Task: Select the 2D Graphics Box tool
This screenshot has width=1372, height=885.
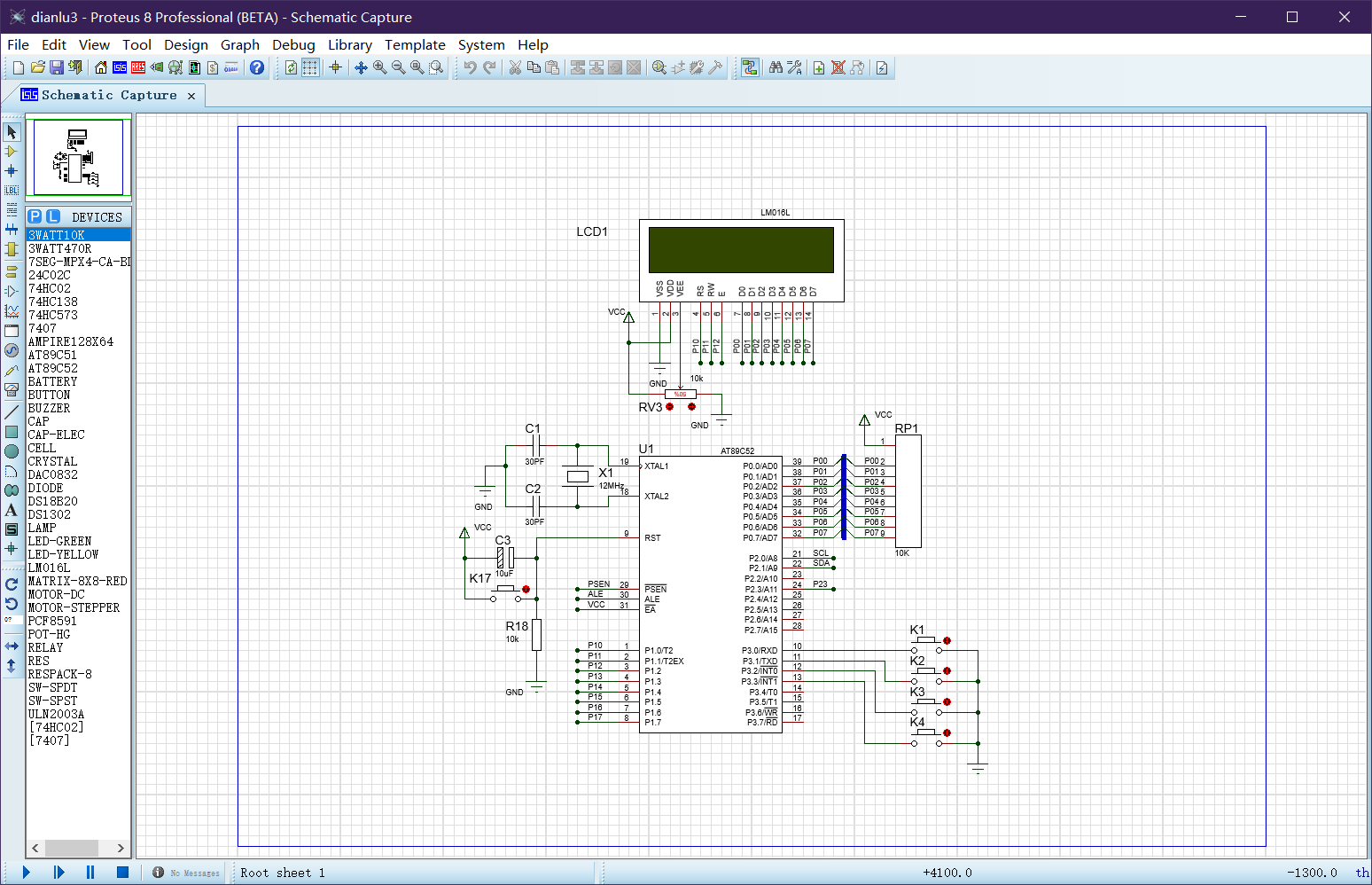Action: pyautogui.click(x=12, y=432)
